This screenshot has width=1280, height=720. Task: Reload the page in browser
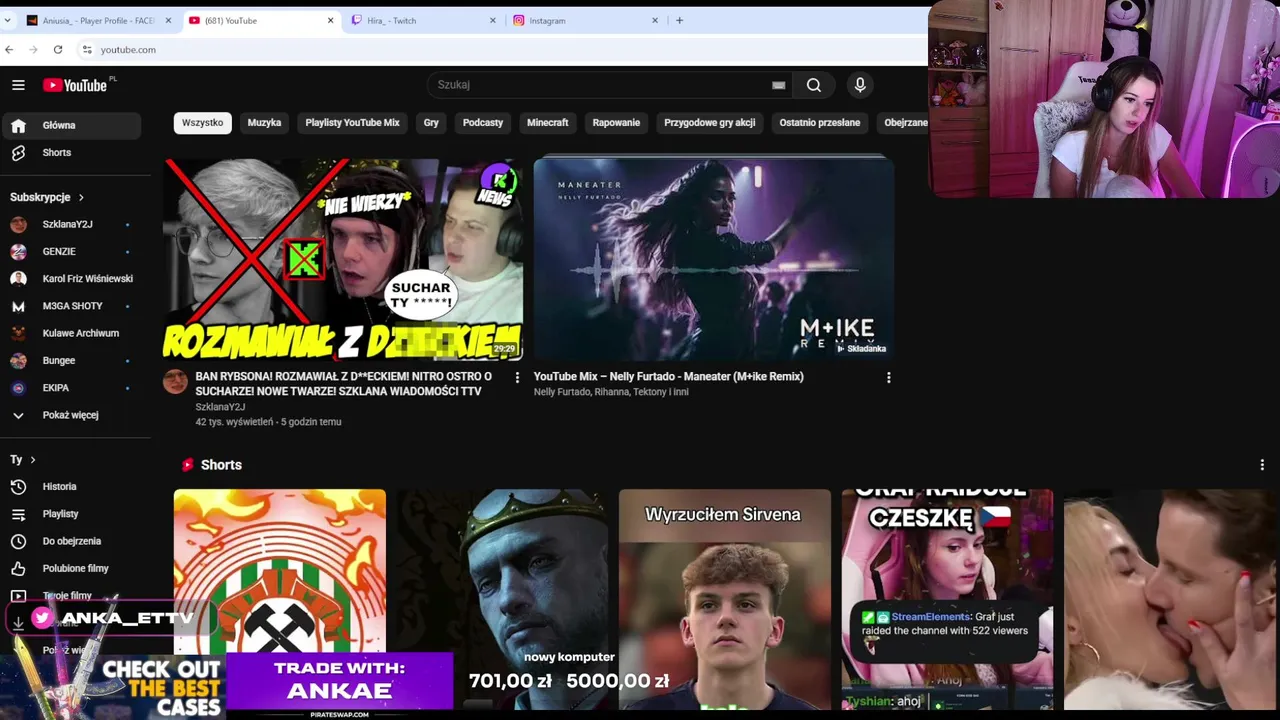58,49
